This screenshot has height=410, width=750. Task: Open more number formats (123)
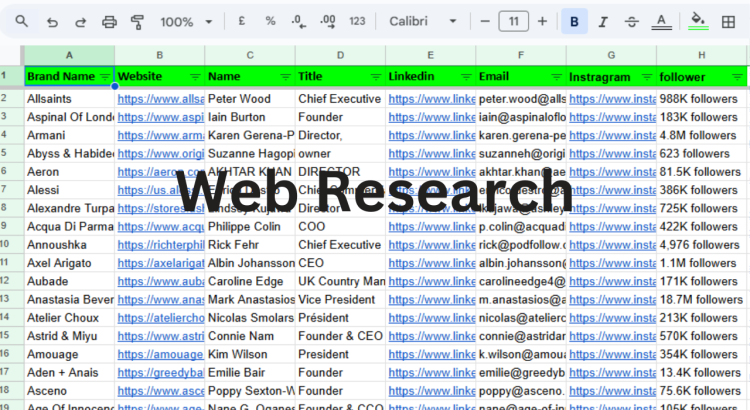click(x=357, y=22)
